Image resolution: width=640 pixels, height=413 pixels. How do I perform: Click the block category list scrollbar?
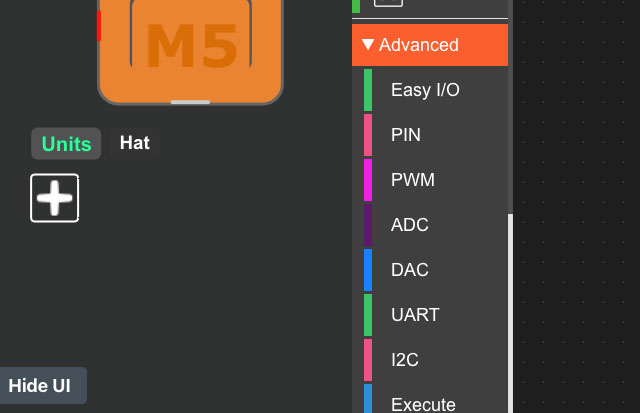coord(510,300)
